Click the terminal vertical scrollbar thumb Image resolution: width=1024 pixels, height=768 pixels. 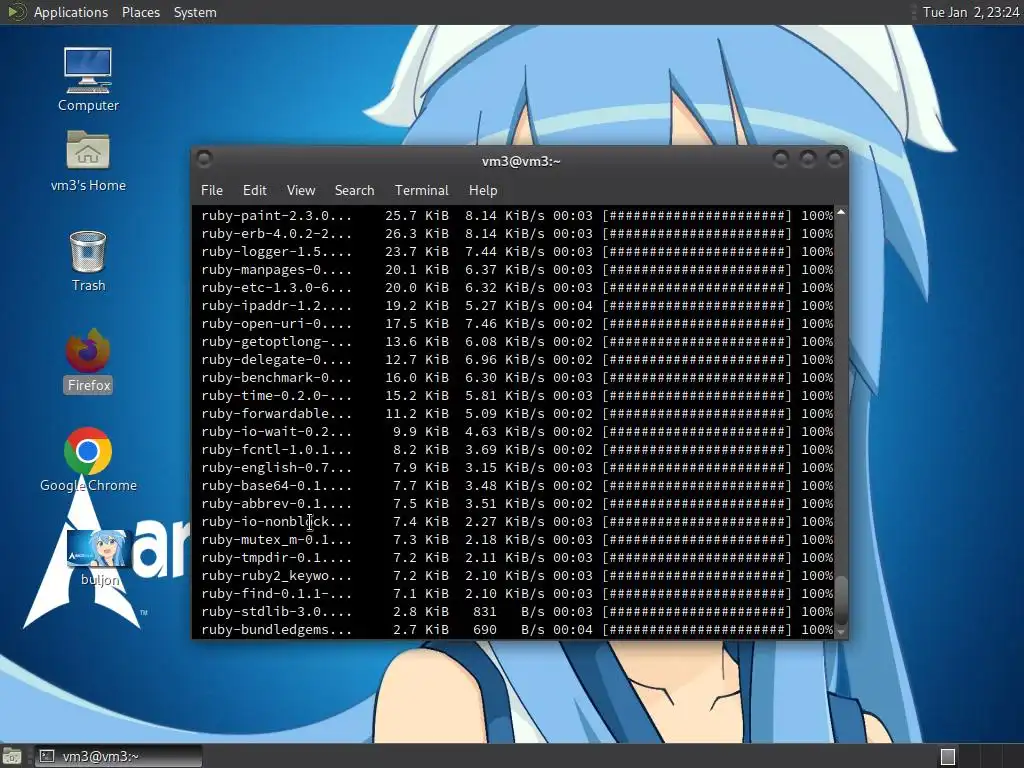(841, 600)
